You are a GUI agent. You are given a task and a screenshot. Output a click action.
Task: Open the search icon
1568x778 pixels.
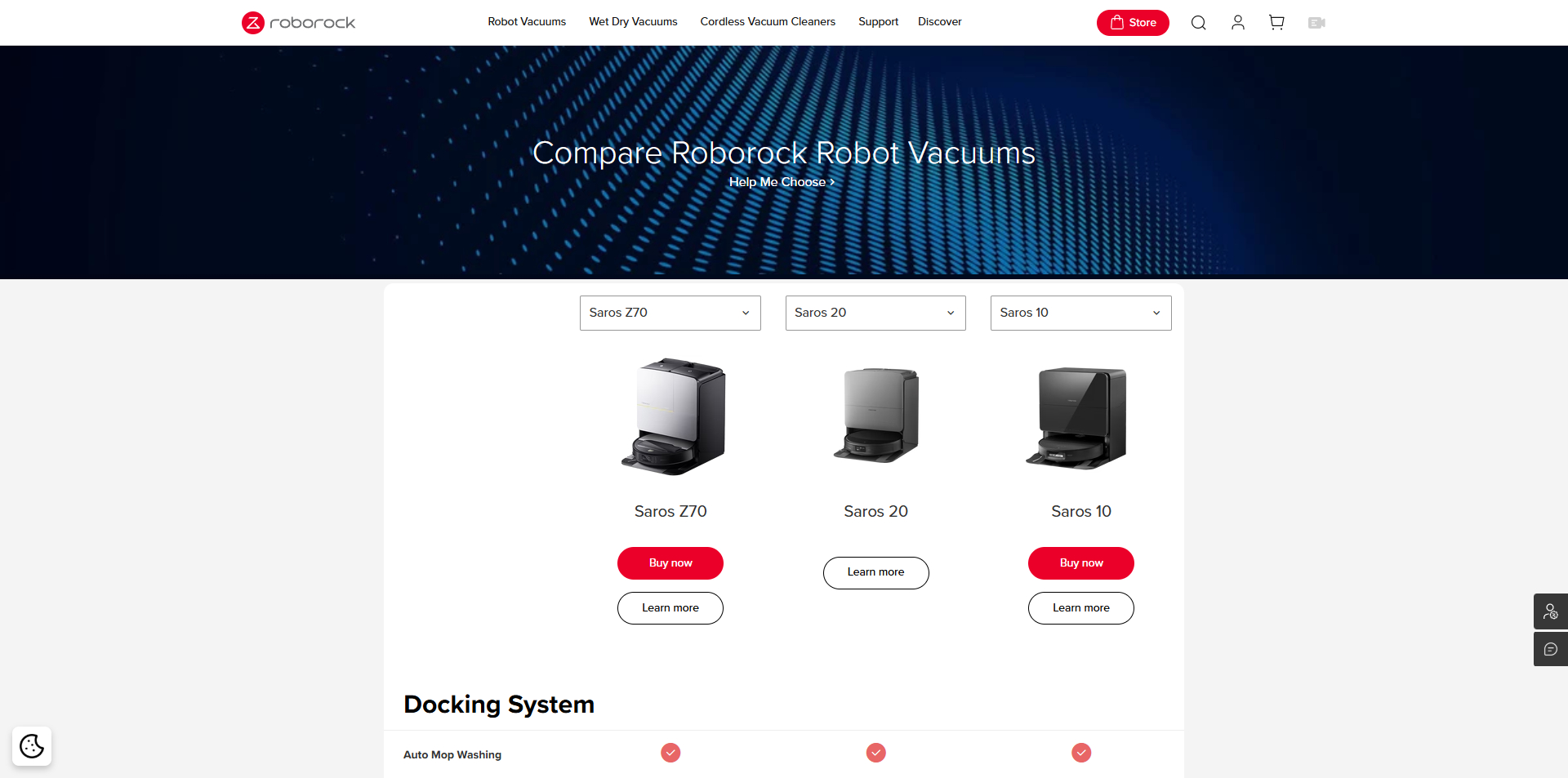point(1198,22)
